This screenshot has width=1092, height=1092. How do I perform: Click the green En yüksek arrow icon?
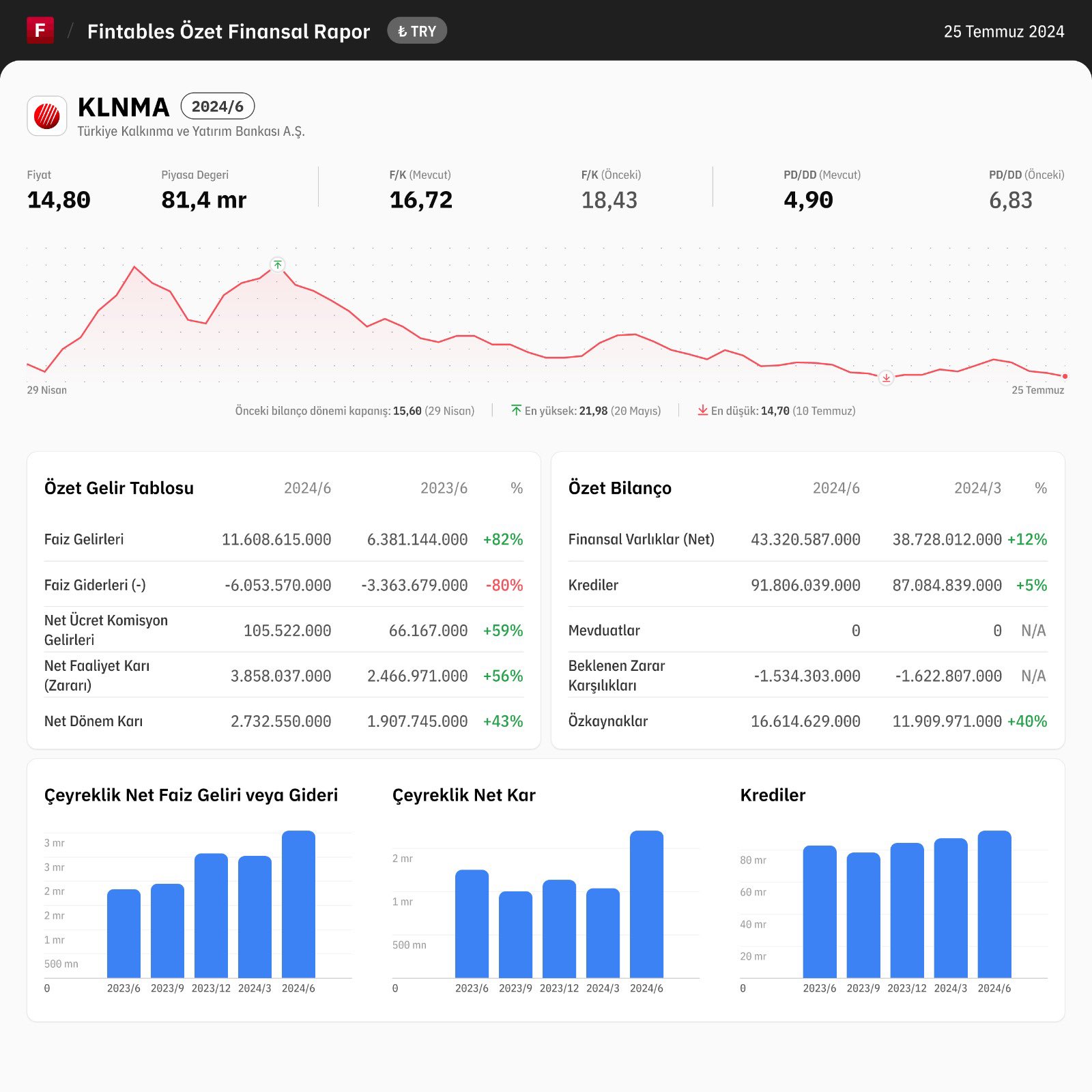pos(516,410)
